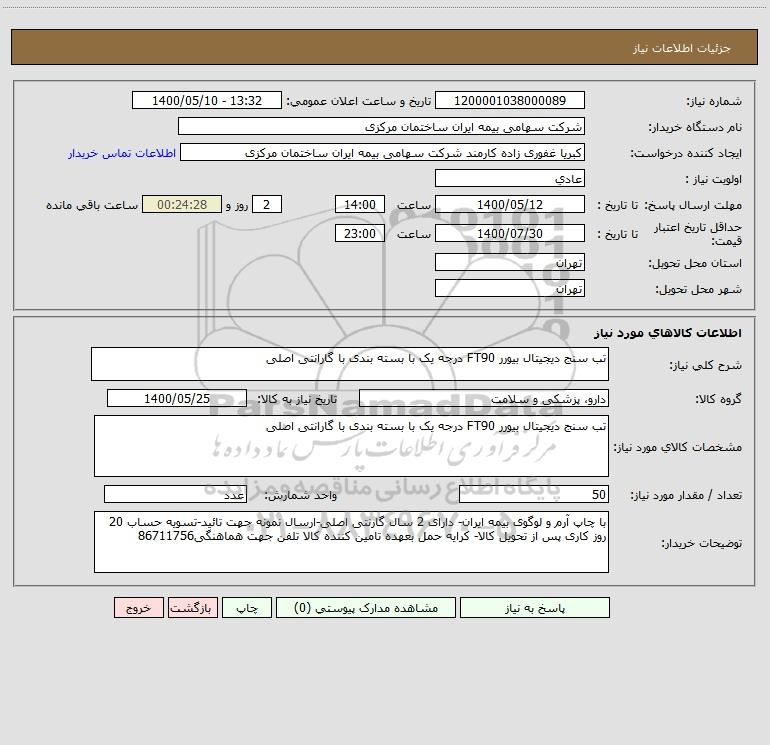Click the label توضیحات خریدار
770x745 pixels.
[701, 543]
